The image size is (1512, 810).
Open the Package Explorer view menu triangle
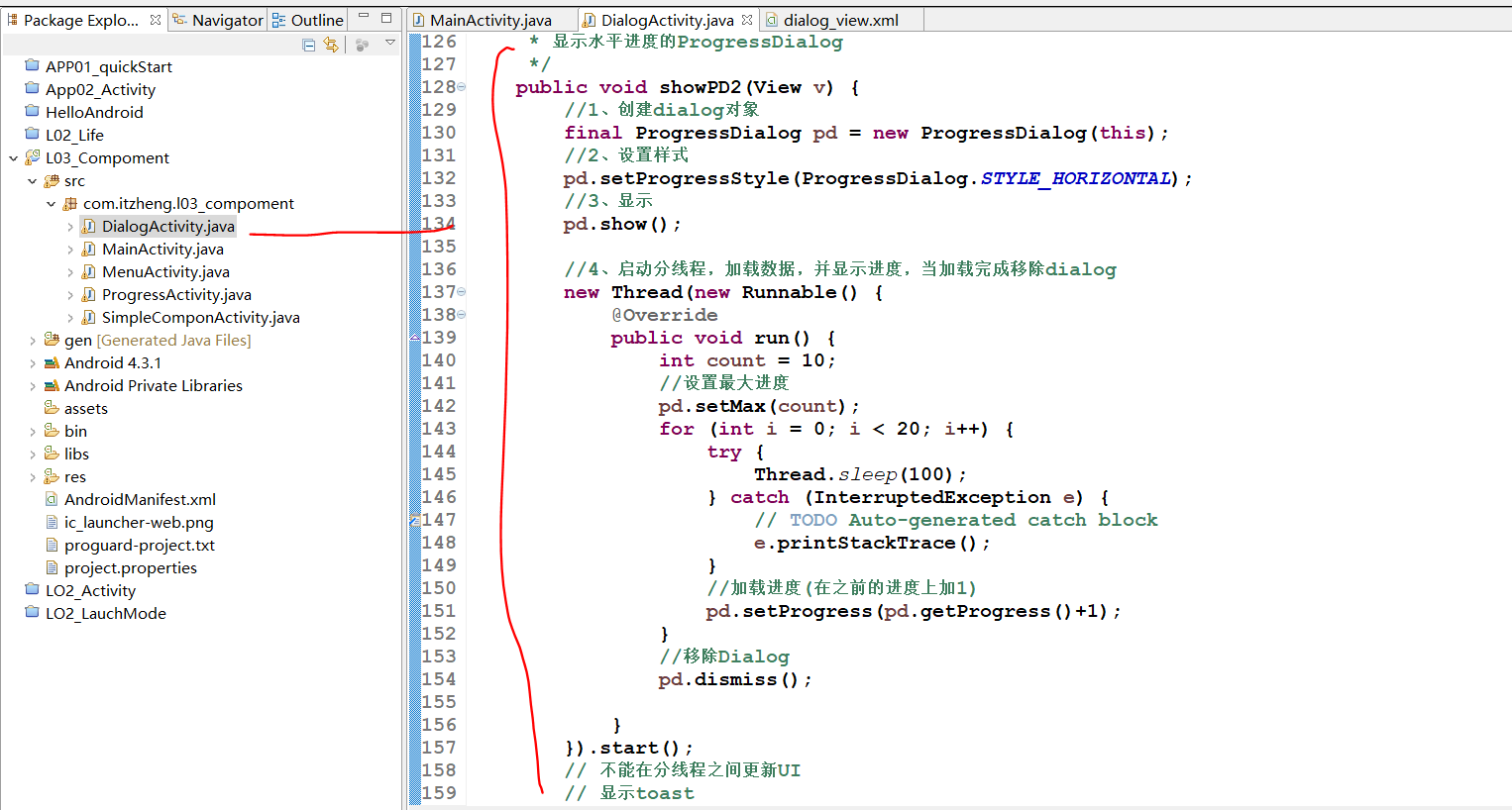[390, 44]
